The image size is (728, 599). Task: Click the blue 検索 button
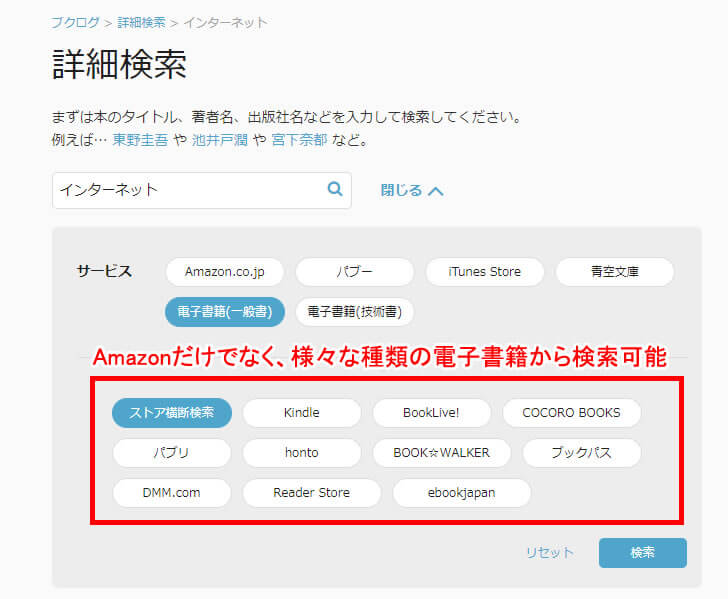click(x=643, y=553)
